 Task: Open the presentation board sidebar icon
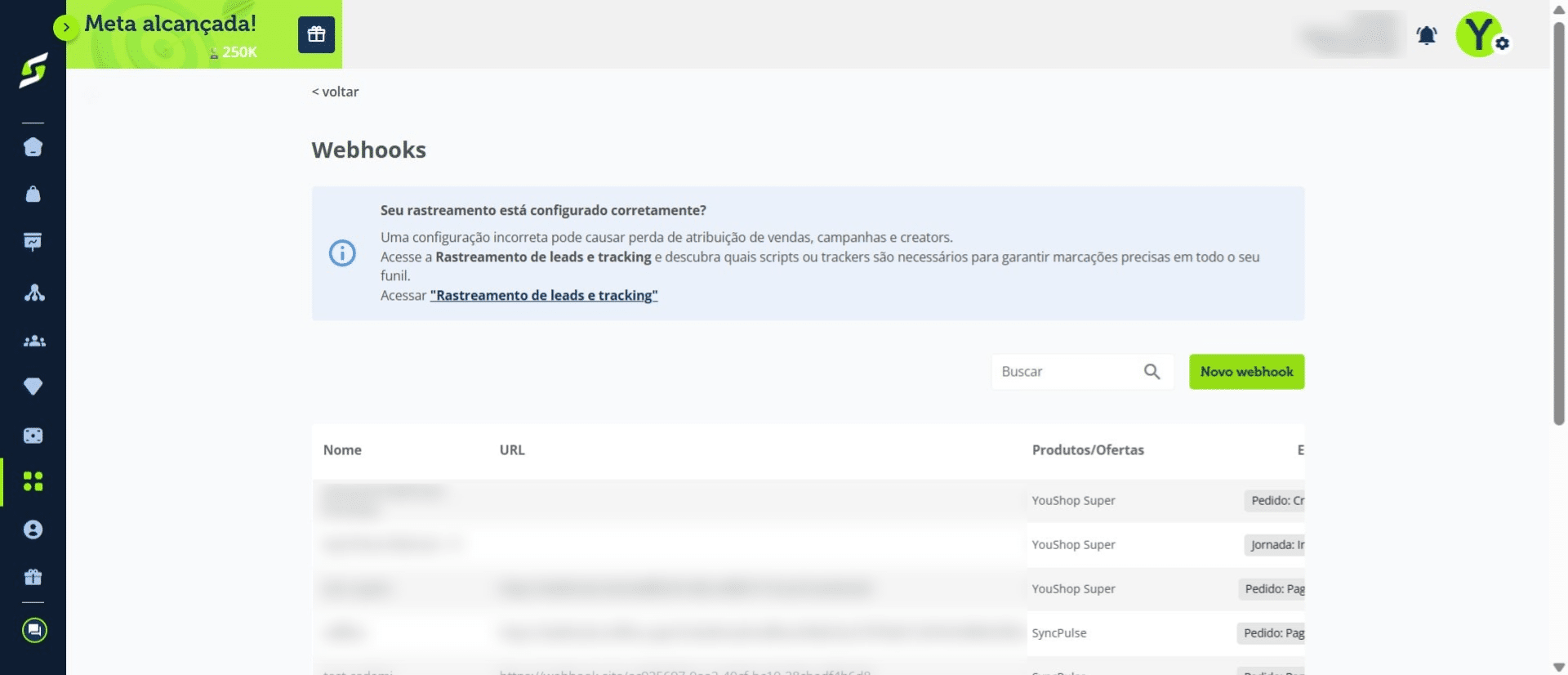pos(33,242)
